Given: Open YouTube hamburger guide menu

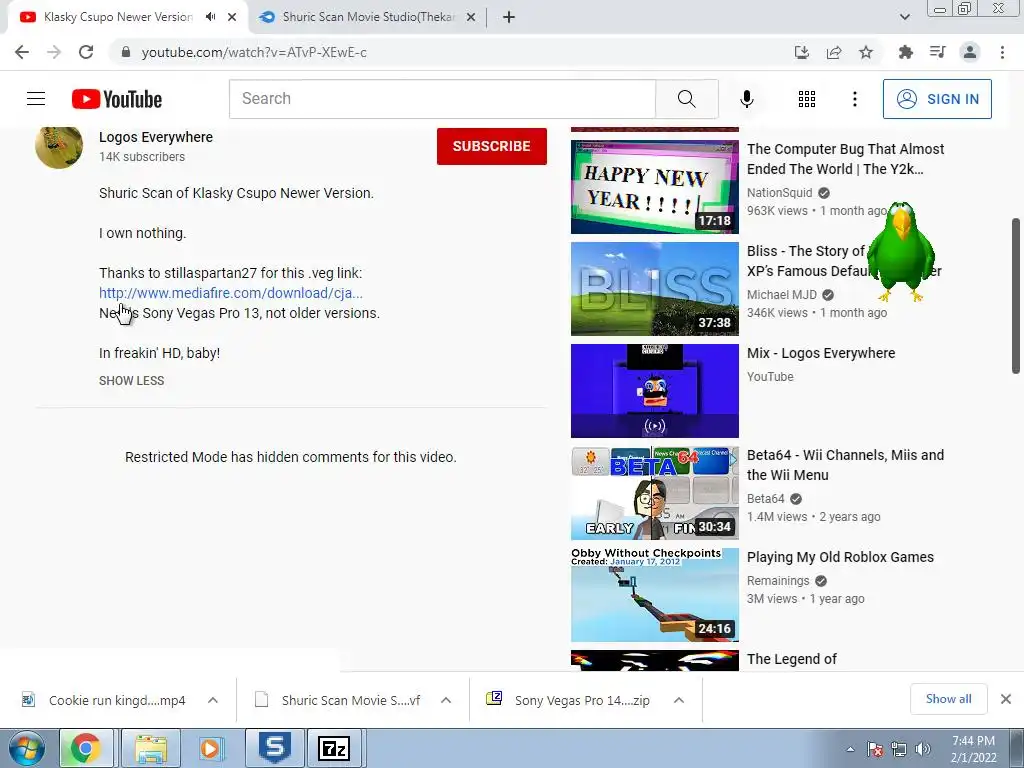Looking at the screenshot, I should [36, 99].
